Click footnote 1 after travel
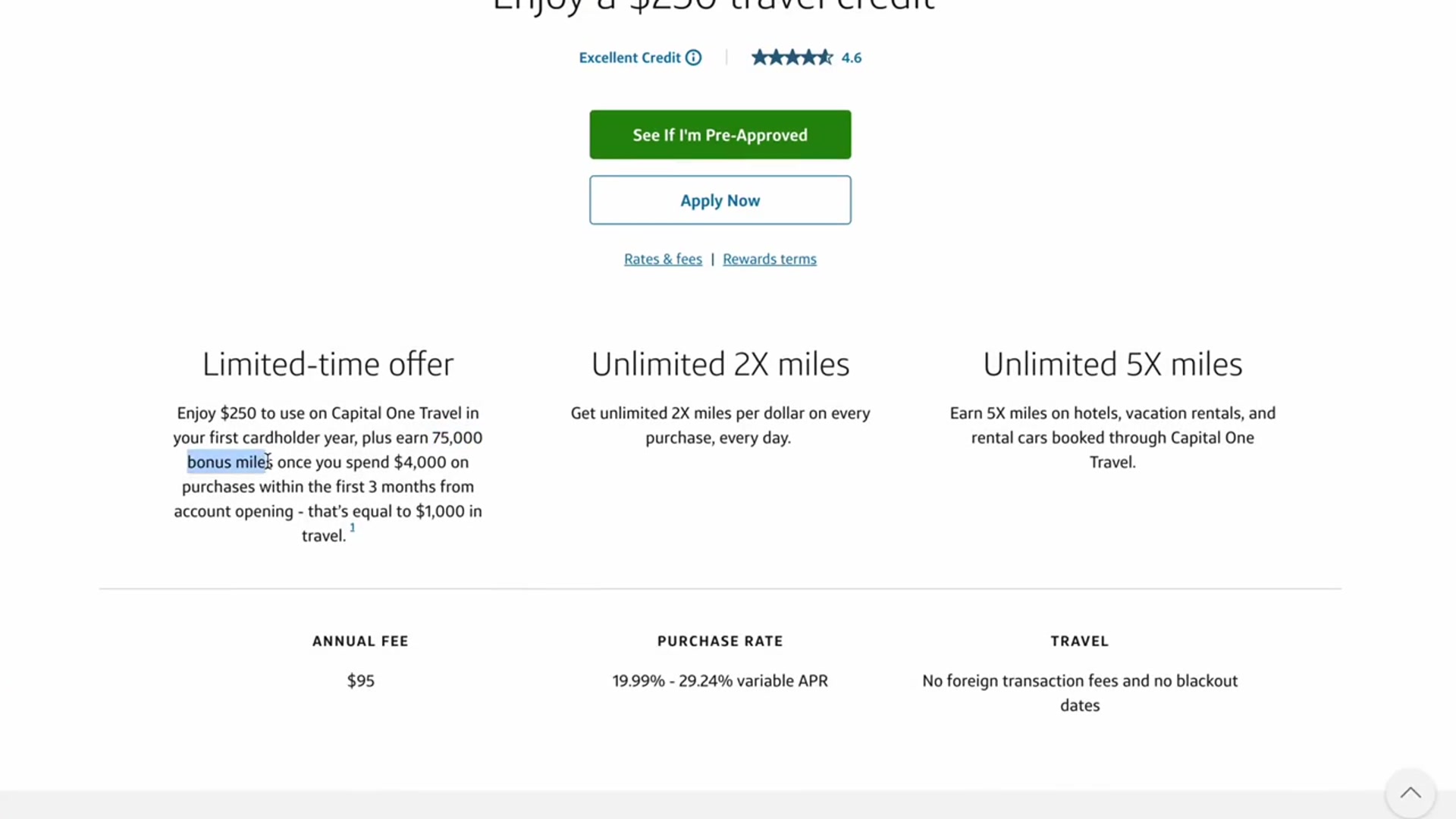Viewport: 1456px width, 819px height. [352, 528]
